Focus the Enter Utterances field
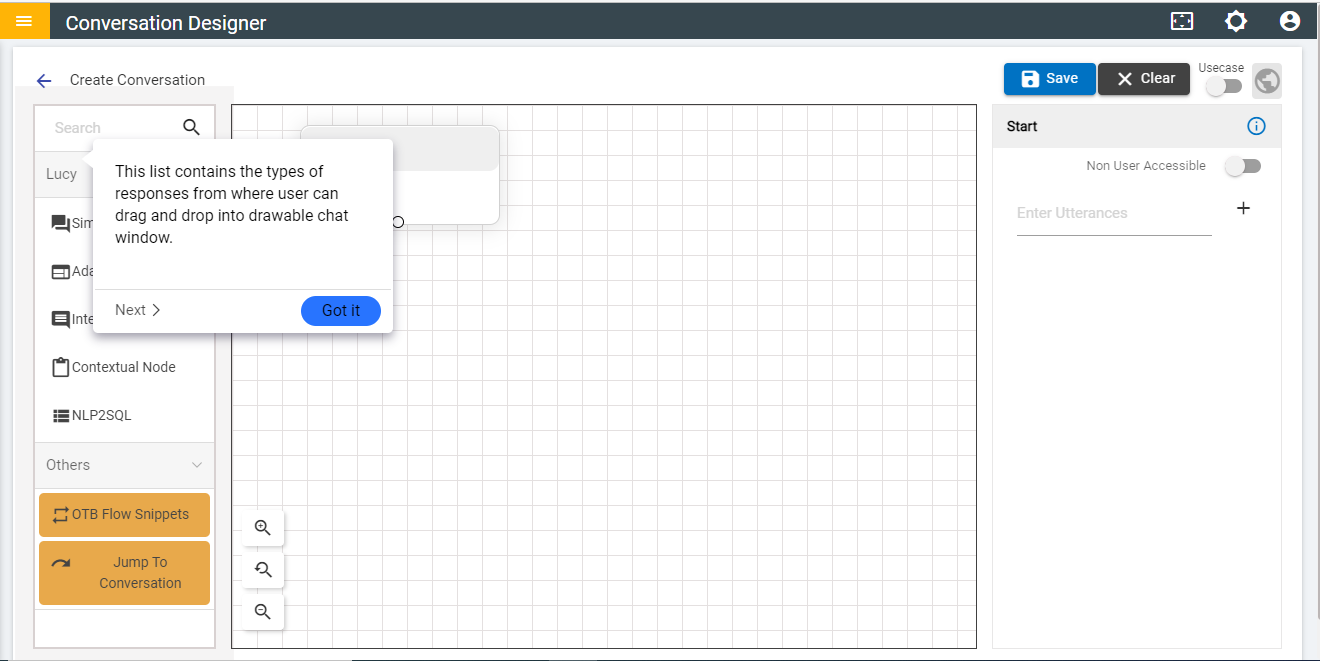Screen dimensions: 1320x661 point(1114,213)
